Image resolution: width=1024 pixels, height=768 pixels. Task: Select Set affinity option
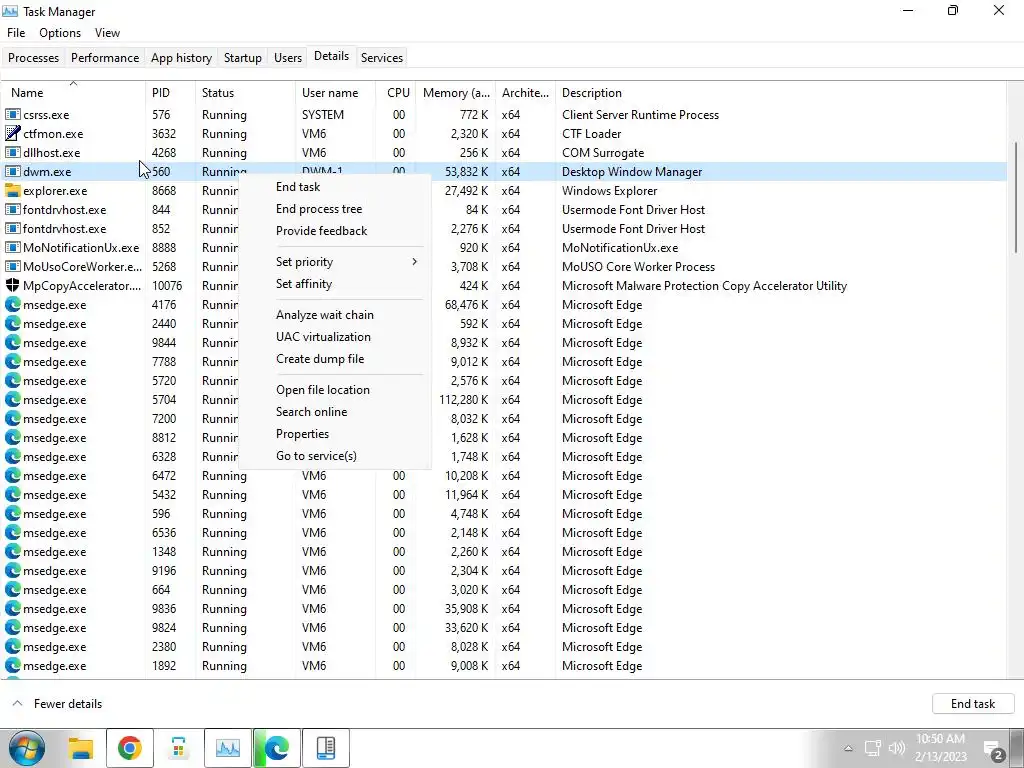click(334, 284)
